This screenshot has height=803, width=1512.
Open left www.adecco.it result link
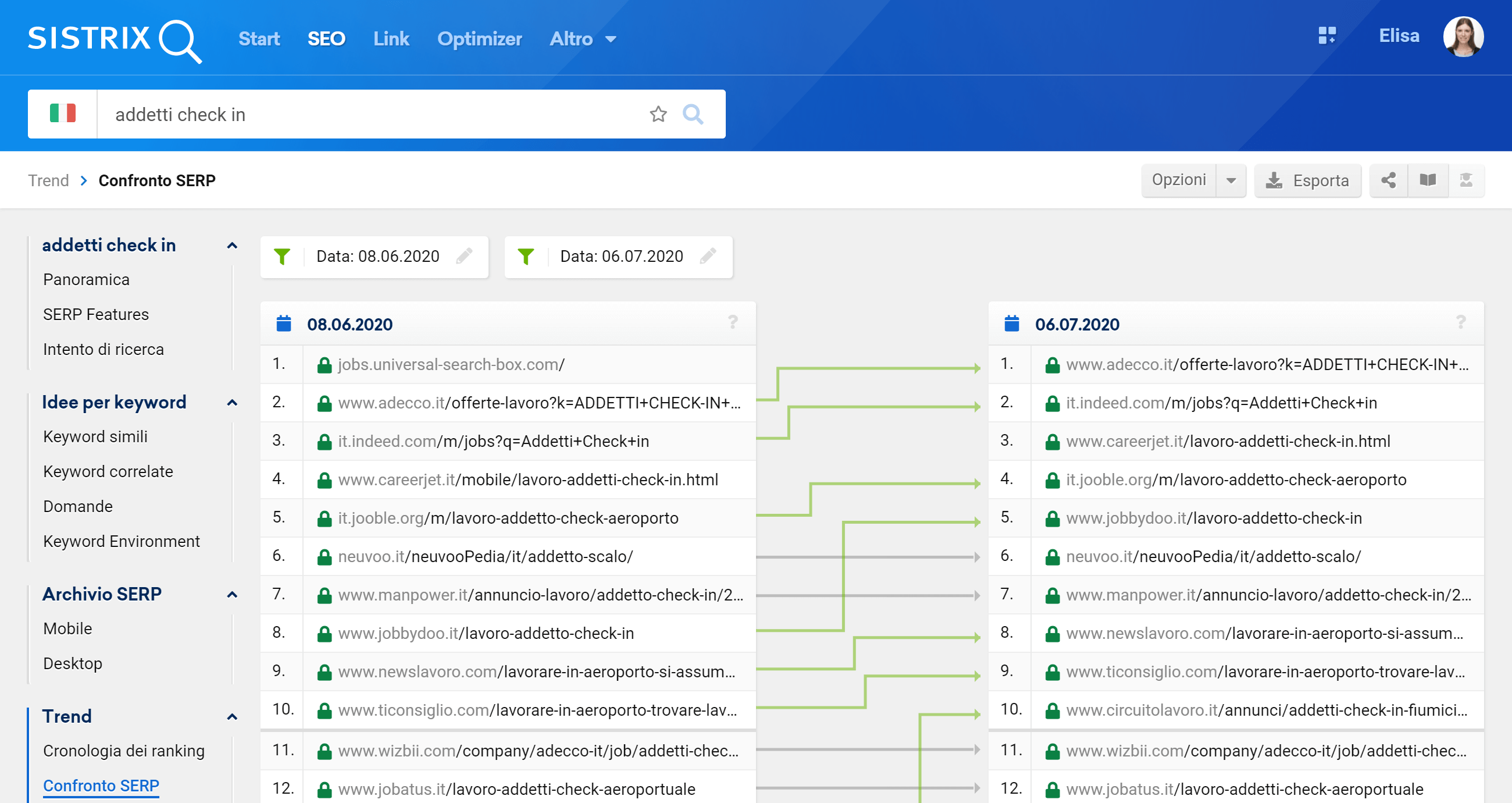click(540, 403)
